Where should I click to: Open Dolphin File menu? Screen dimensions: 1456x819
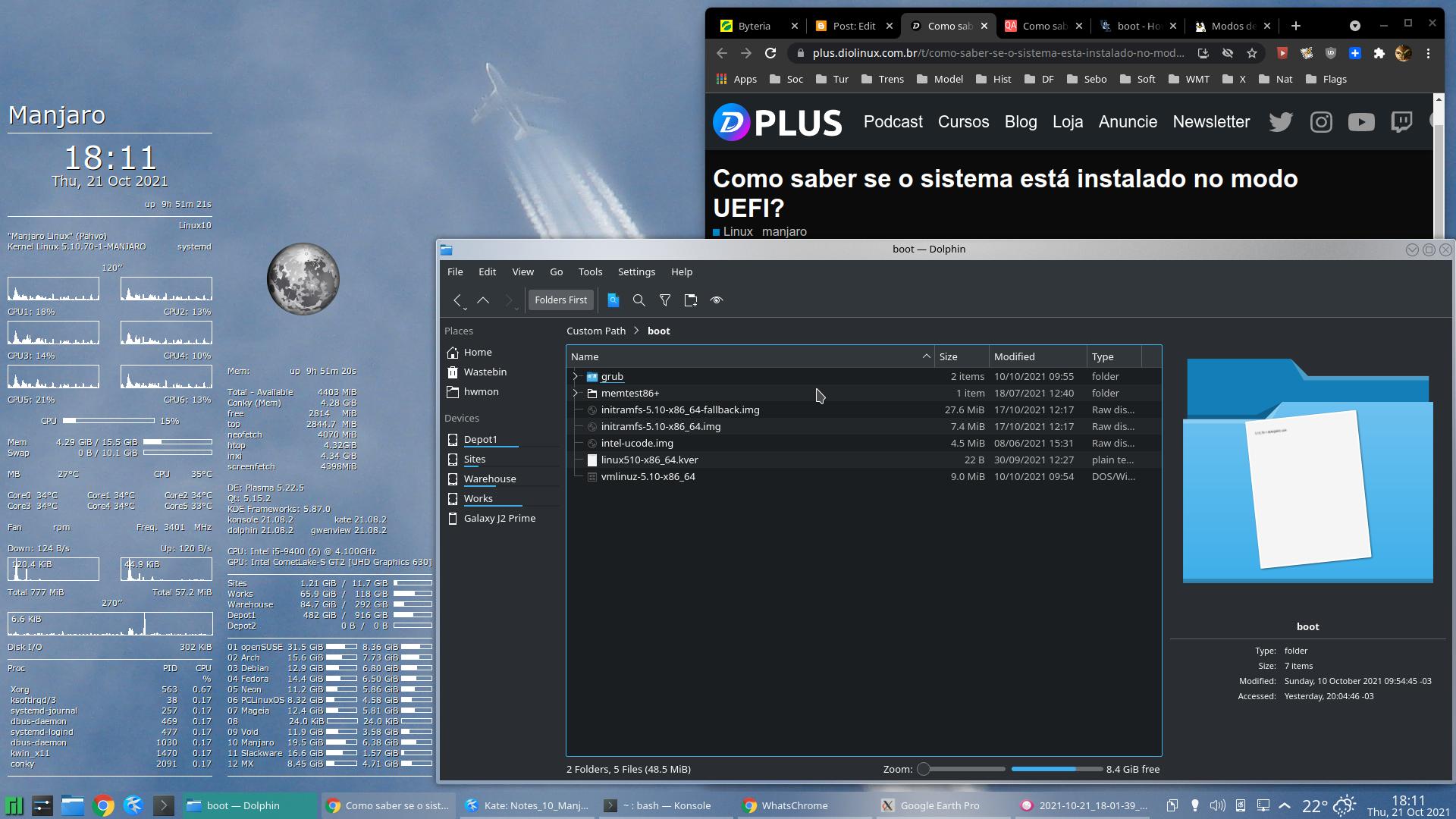(x=455, y=271)
